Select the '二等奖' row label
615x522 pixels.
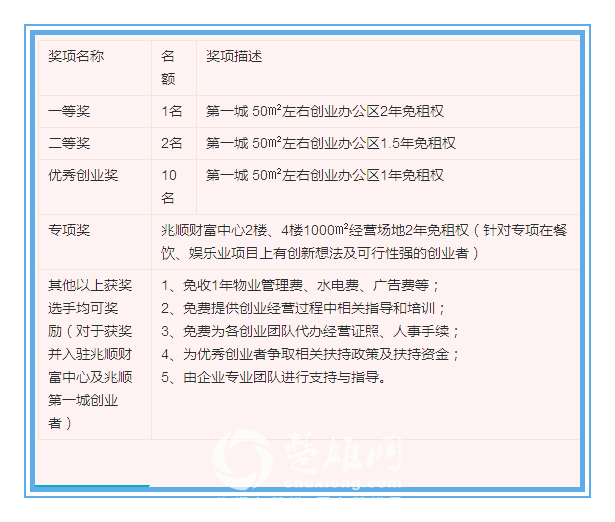point(69,143)
